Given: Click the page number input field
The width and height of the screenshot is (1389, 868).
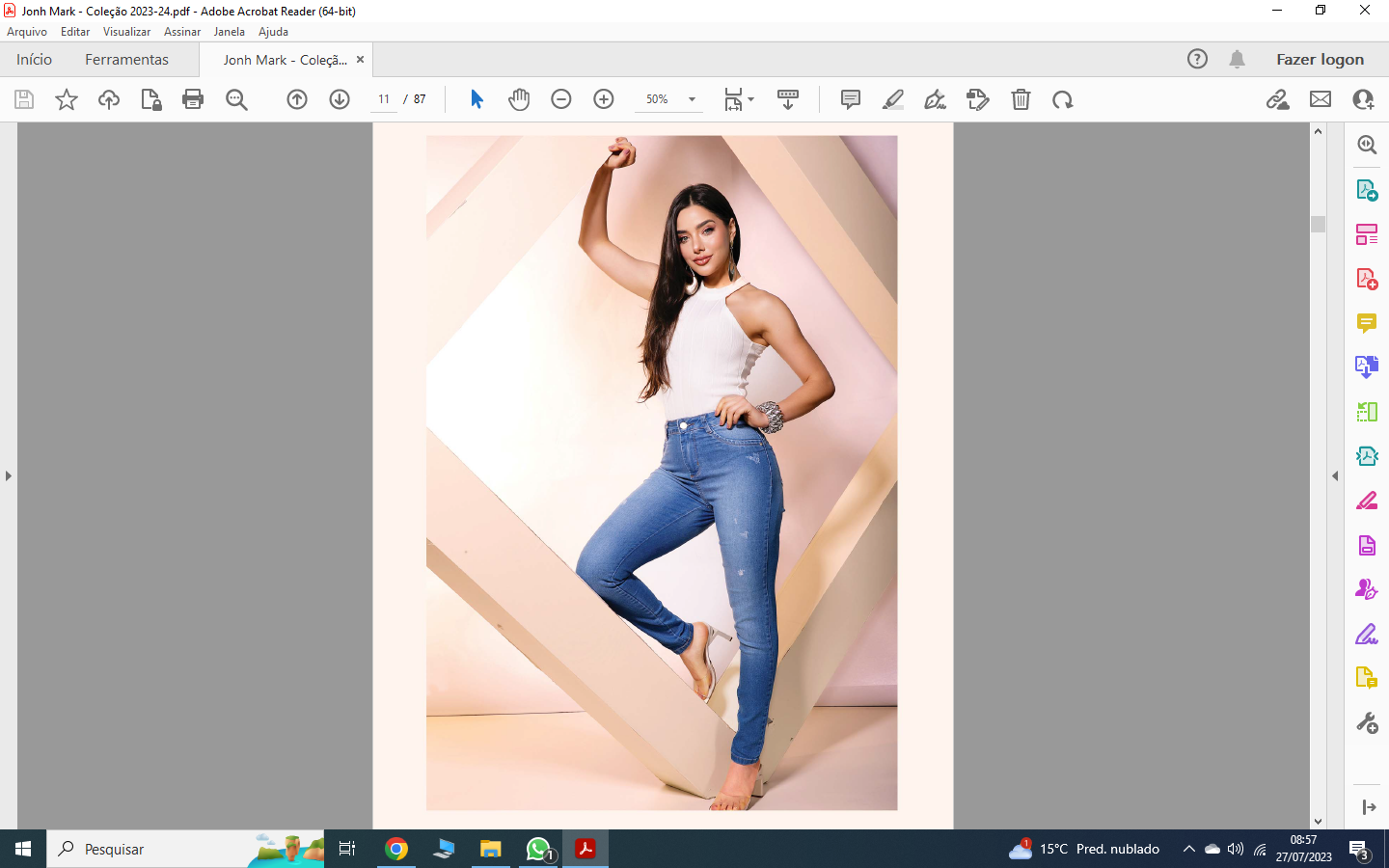Looking at the screenshot, I should 384,99.
